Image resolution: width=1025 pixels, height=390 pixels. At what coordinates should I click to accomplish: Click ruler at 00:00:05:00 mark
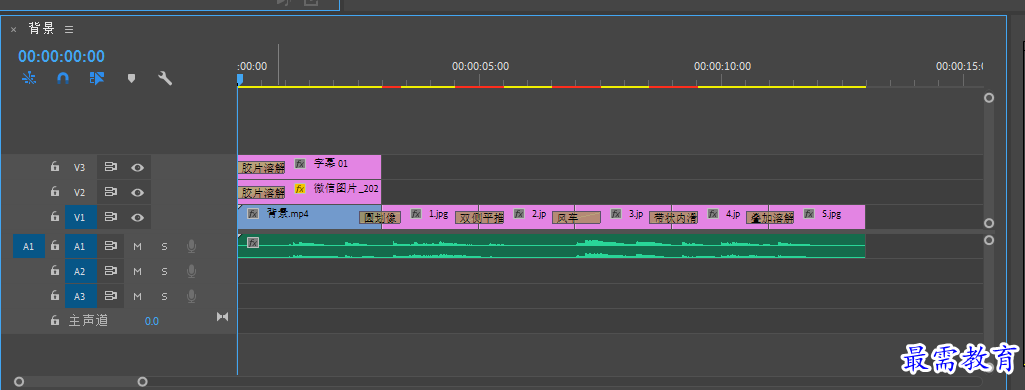(480, 67)
